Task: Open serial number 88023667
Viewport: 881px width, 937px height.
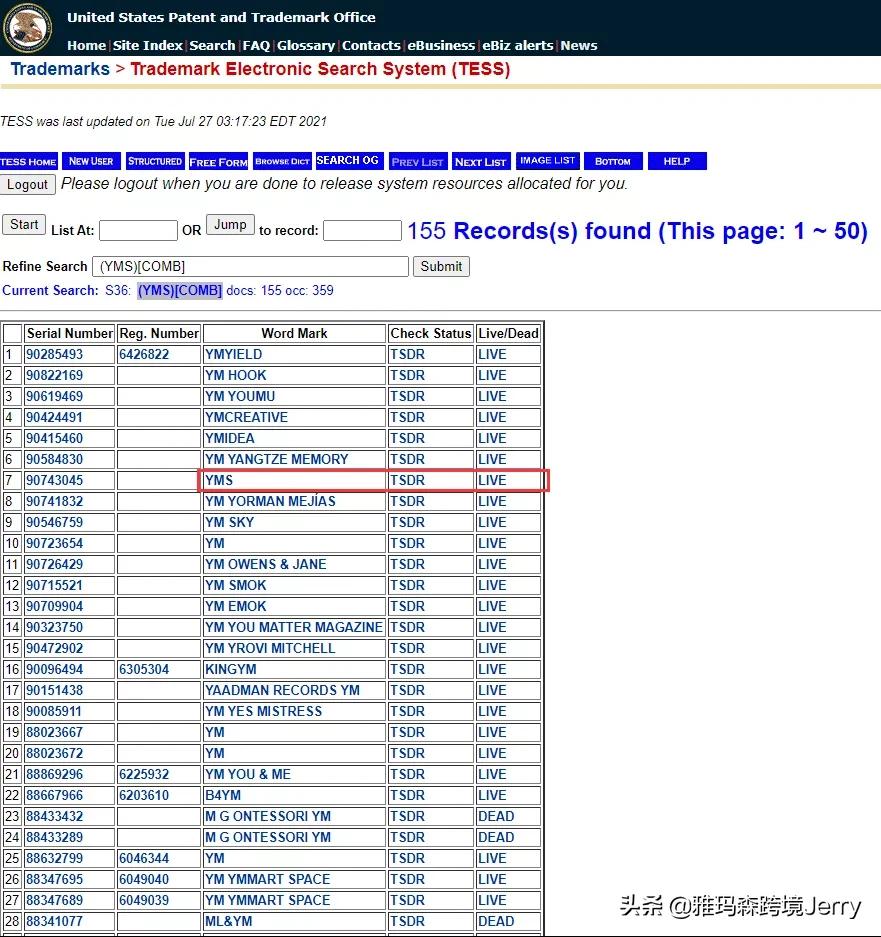Action: click(54, 732)
